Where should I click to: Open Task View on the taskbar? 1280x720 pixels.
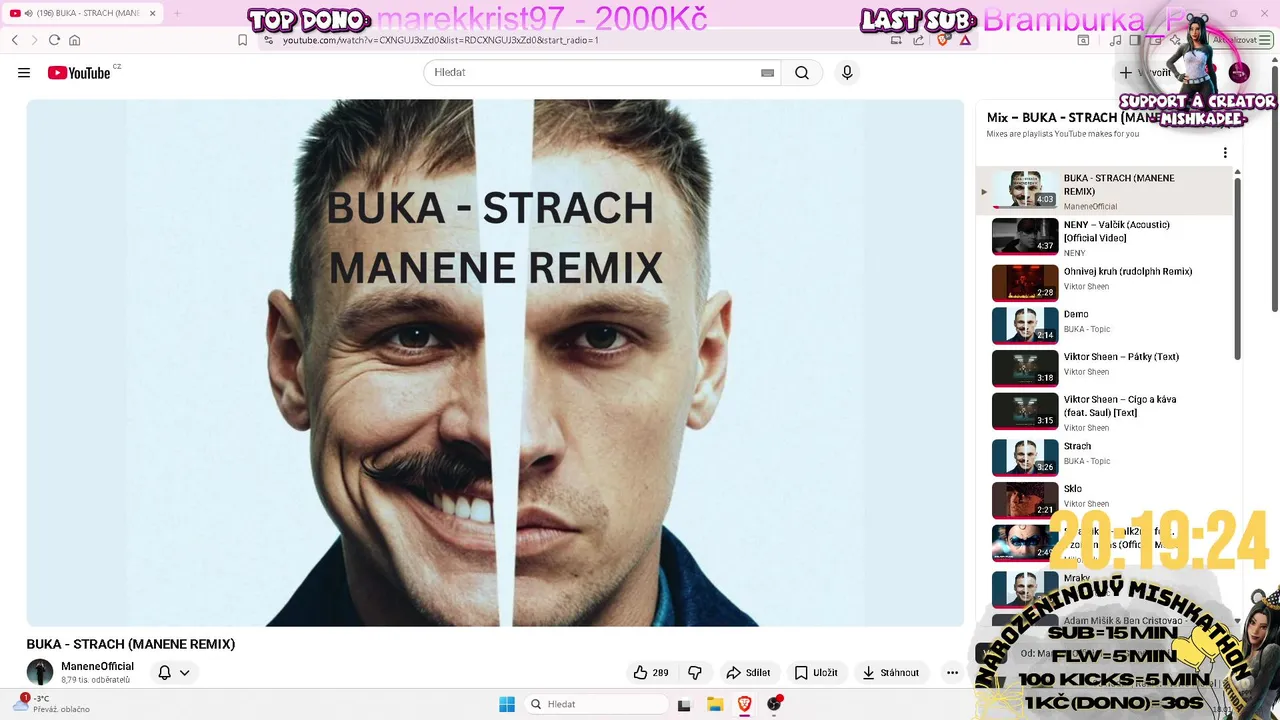tap(684, 704)
